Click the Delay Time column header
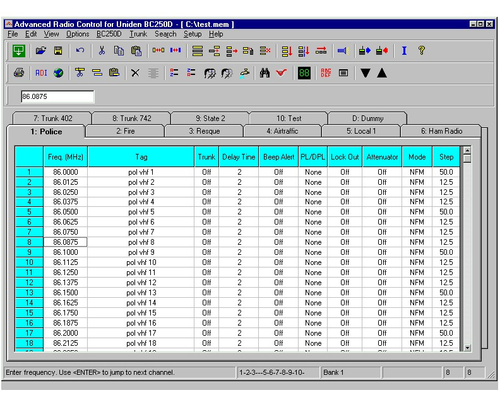Viewport: 500px width, 398px height. 239,157
